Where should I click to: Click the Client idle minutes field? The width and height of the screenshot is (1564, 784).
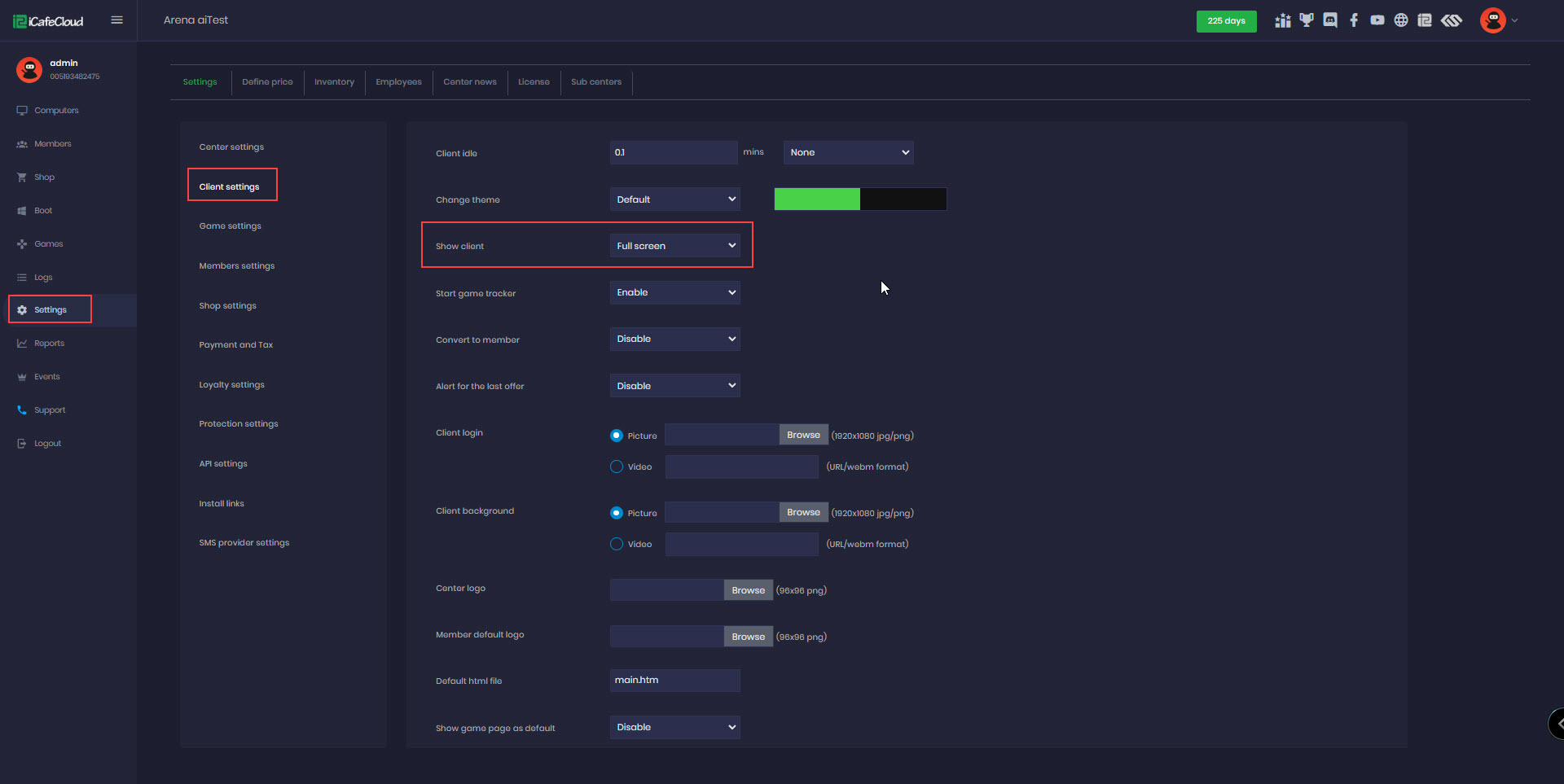click(x=673, y=152)
